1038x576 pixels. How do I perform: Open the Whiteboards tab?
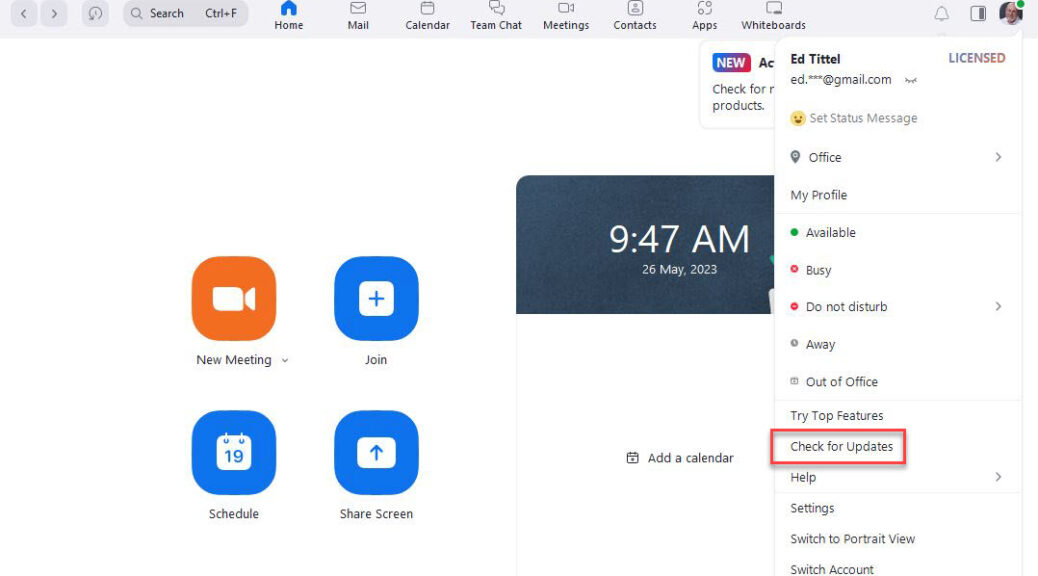point(773,16)
